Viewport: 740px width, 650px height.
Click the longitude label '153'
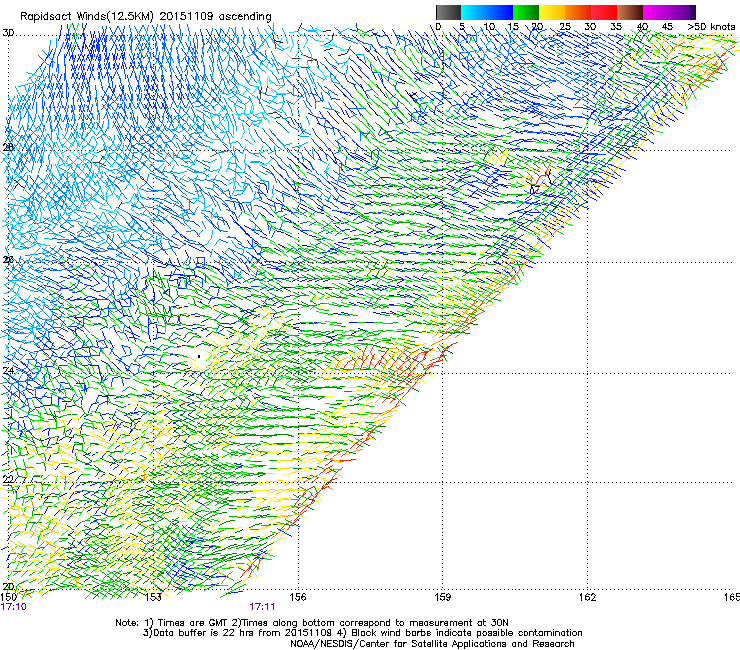pyautogui.click(x=153, y=597)
